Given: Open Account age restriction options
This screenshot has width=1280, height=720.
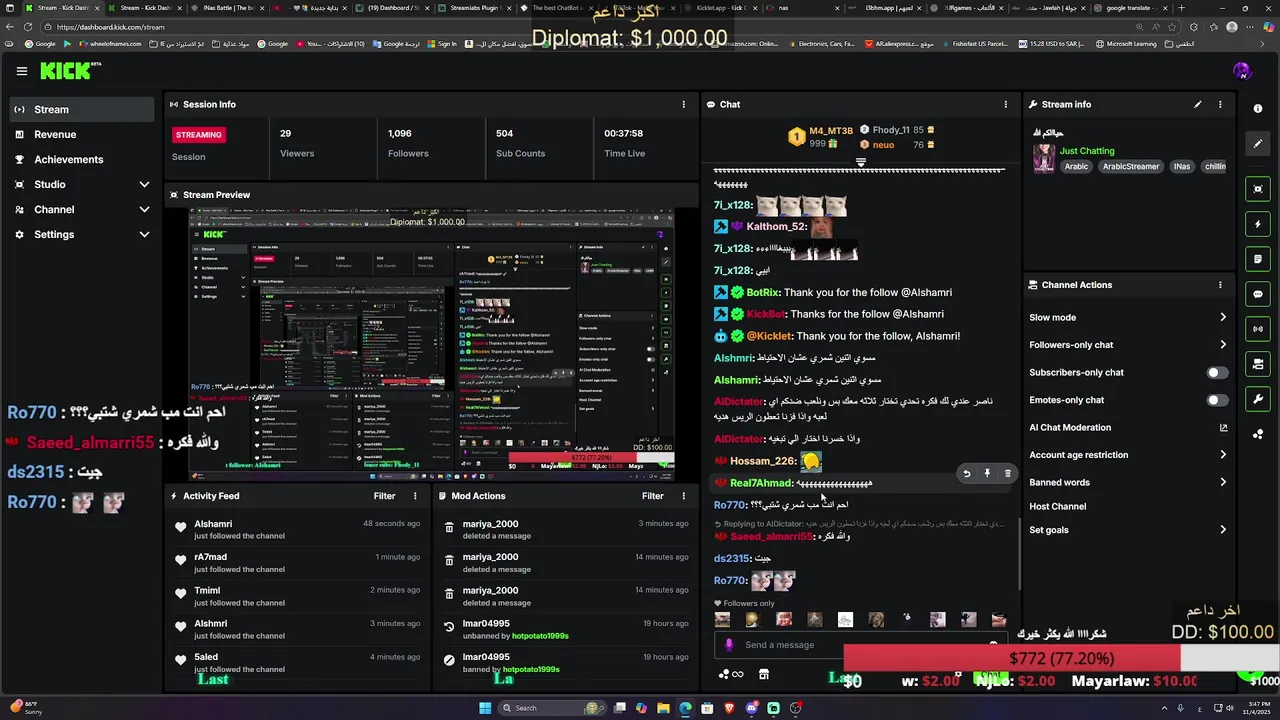Looking at the screenshot, I should [x=1223, y=455].
